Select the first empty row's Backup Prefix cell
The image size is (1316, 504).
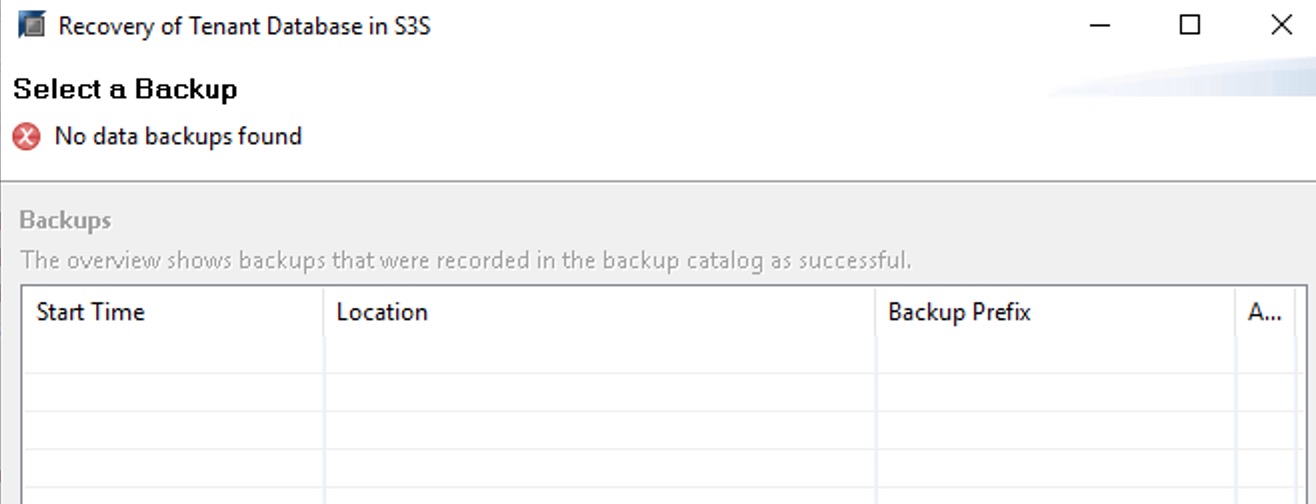tap(1055, 355)
